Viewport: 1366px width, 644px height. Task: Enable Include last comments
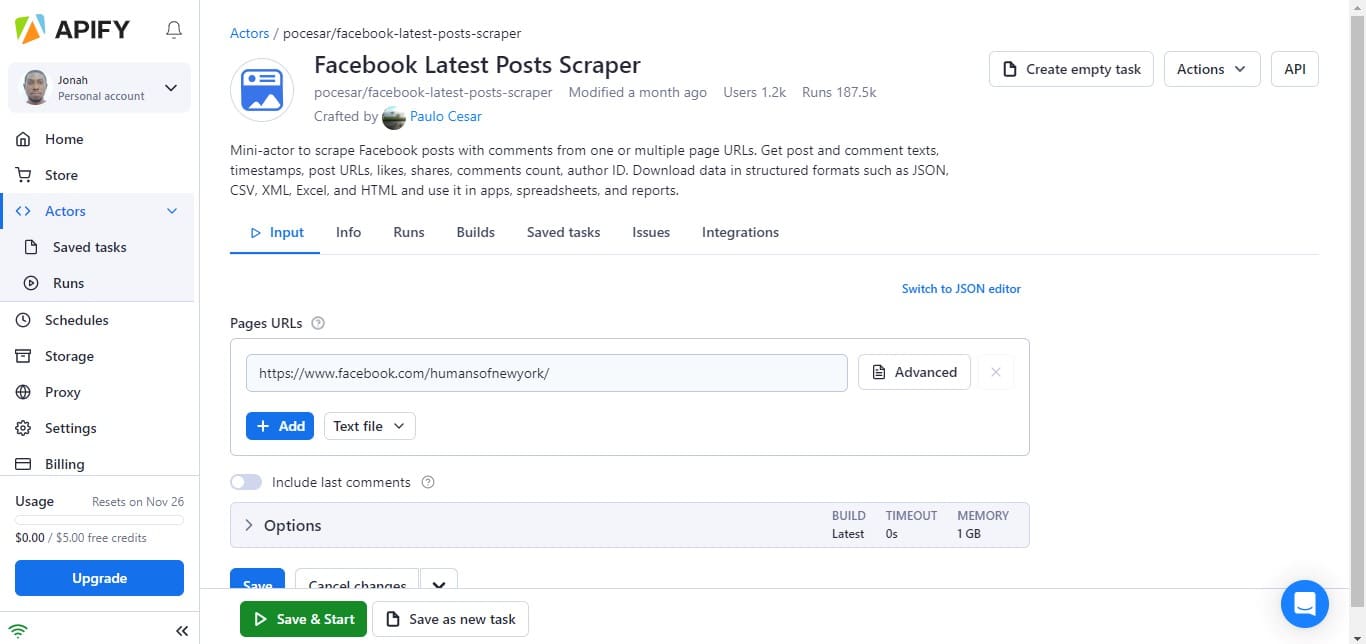click(246, 481)
